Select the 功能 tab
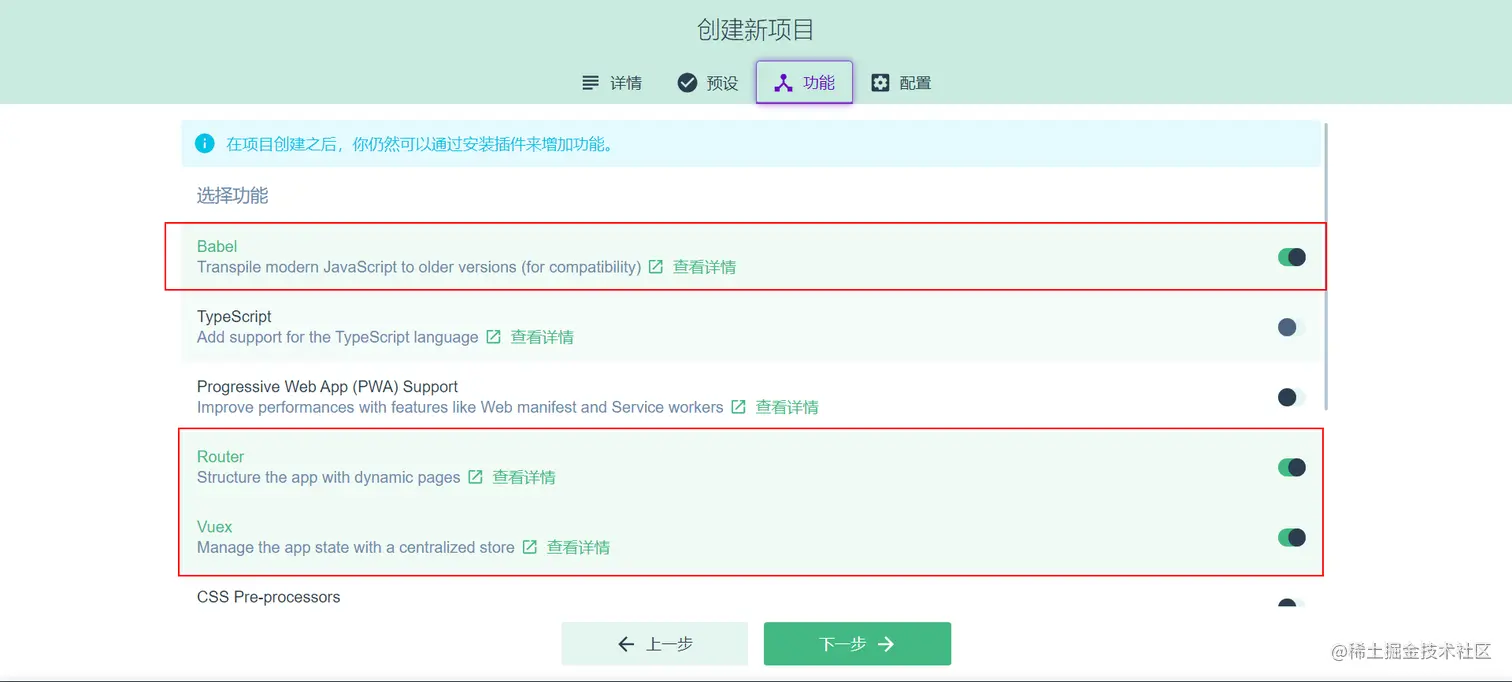1512x682 pixels. [804, 82]
